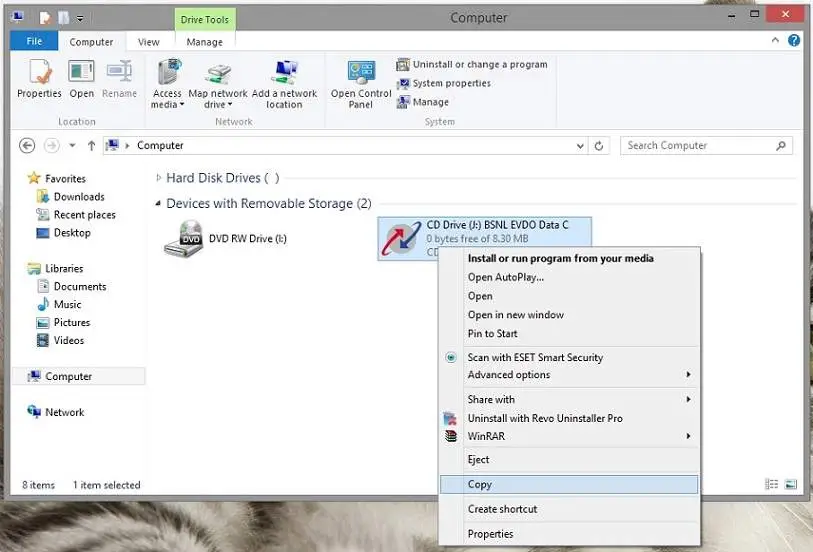Click the Forward navigation arrow
The height and width of the screenshot is (552, 813).
(51, 146)
